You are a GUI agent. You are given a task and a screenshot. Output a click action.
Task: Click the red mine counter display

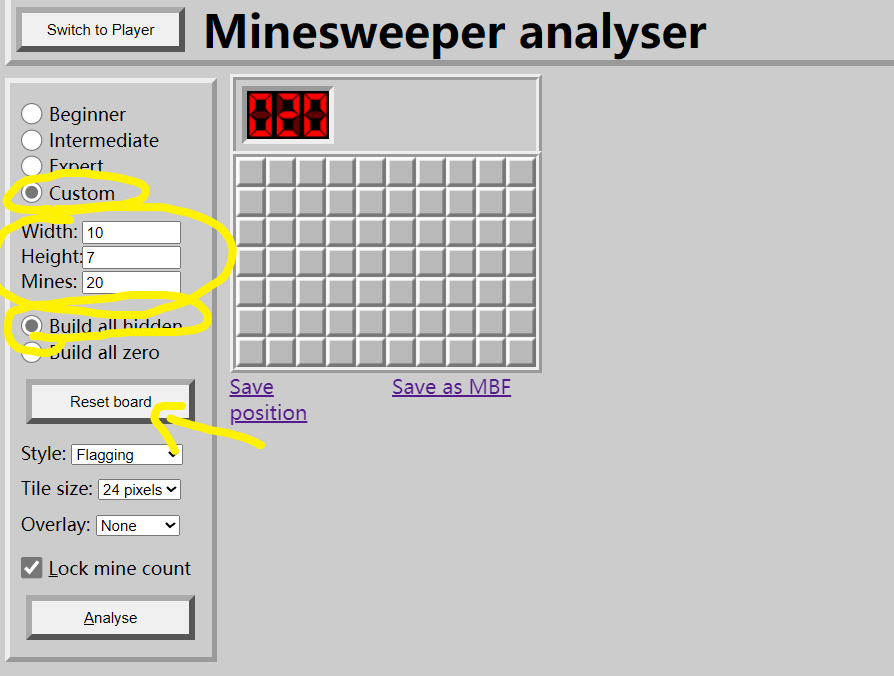click(288, 115)
